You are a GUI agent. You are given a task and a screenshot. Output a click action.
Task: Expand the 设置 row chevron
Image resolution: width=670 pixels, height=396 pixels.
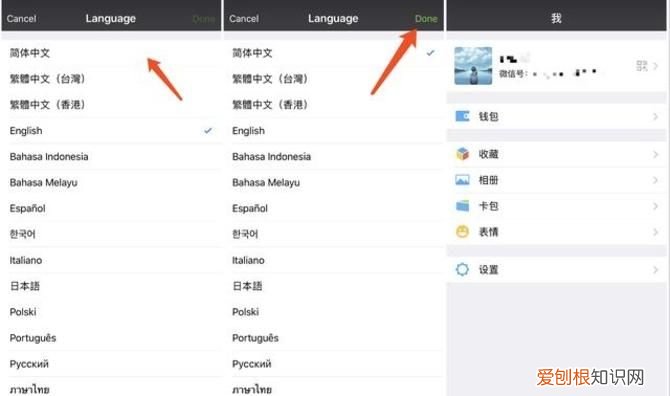click(x=655, y=270)
